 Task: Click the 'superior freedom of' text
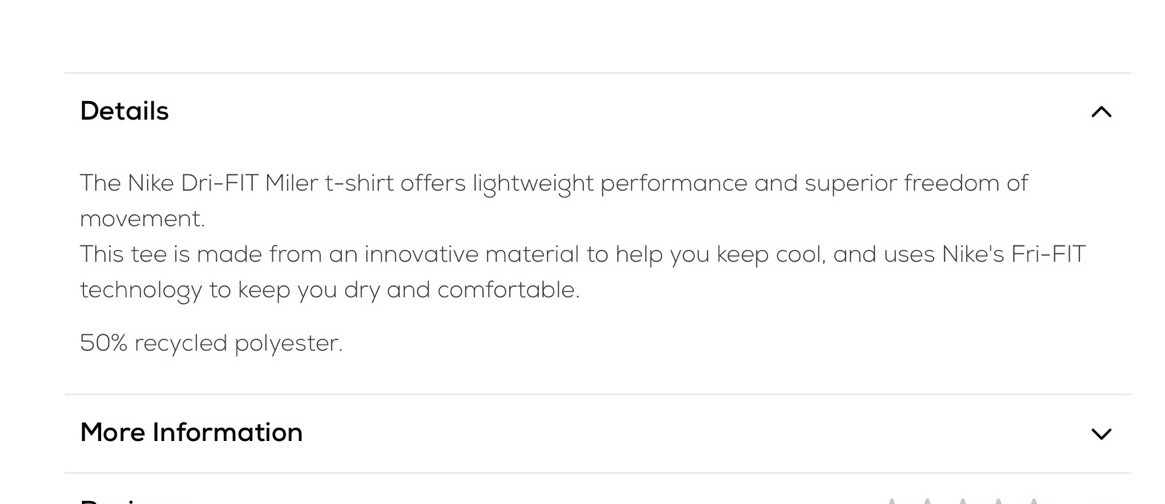916,184
